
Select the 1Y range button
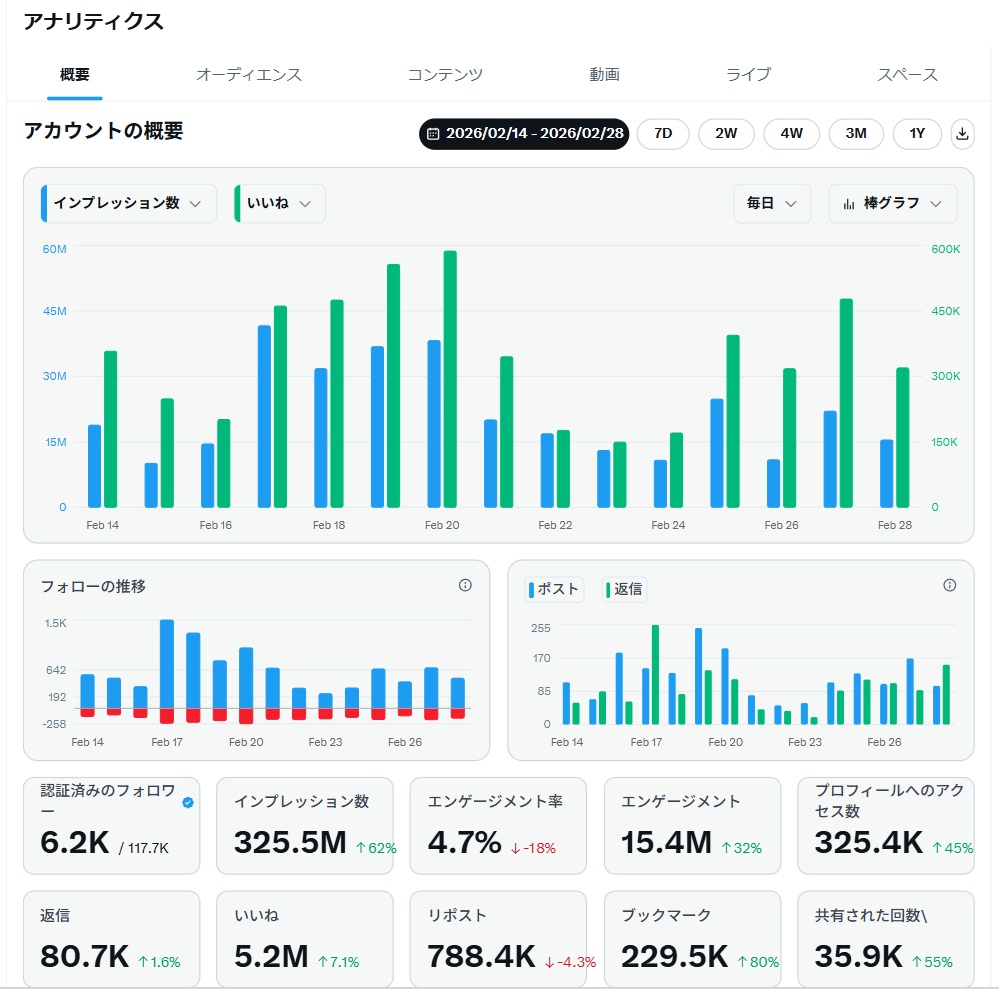pos(917,134)
